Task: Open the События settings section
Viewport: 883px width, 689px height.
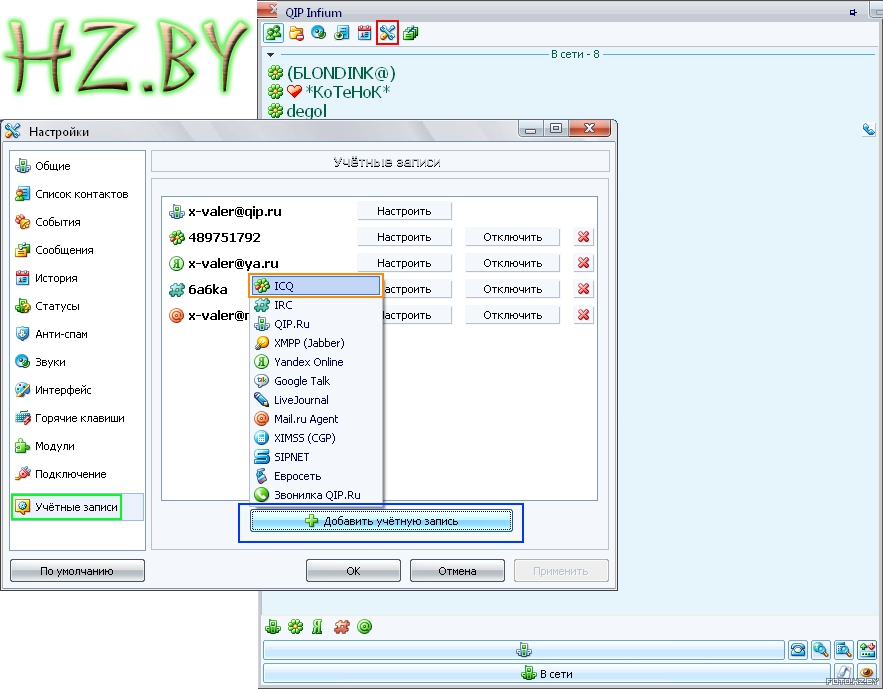Action: pyautogui.click(x=48, y=222)
